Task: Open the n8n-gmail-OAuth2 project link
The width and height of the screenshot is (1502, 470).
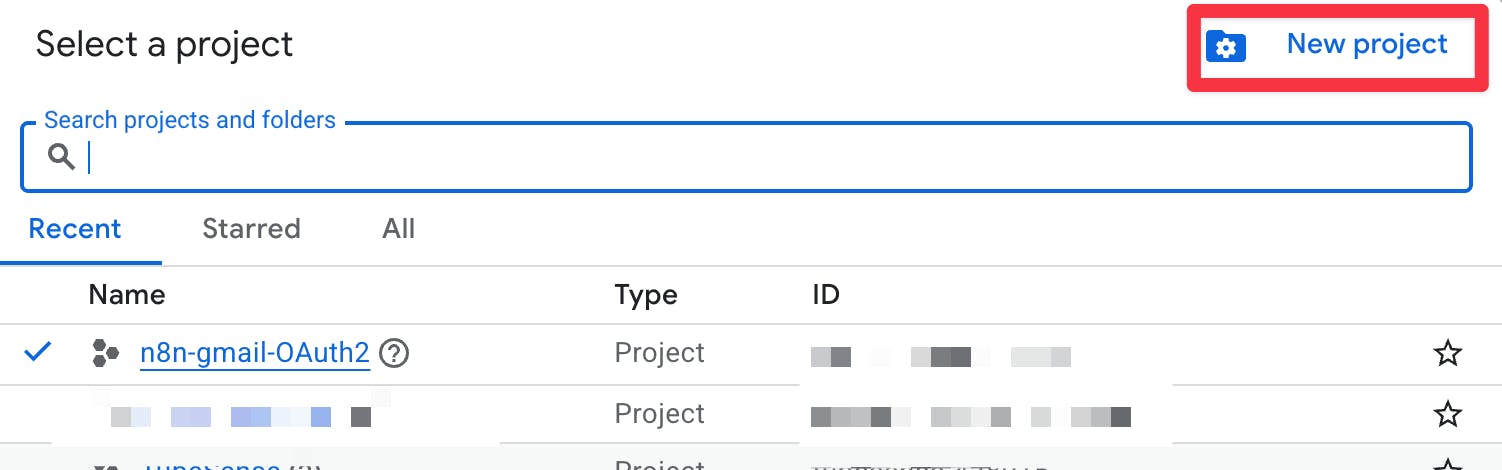Action: pyautogui.click(x=255, y=353)
